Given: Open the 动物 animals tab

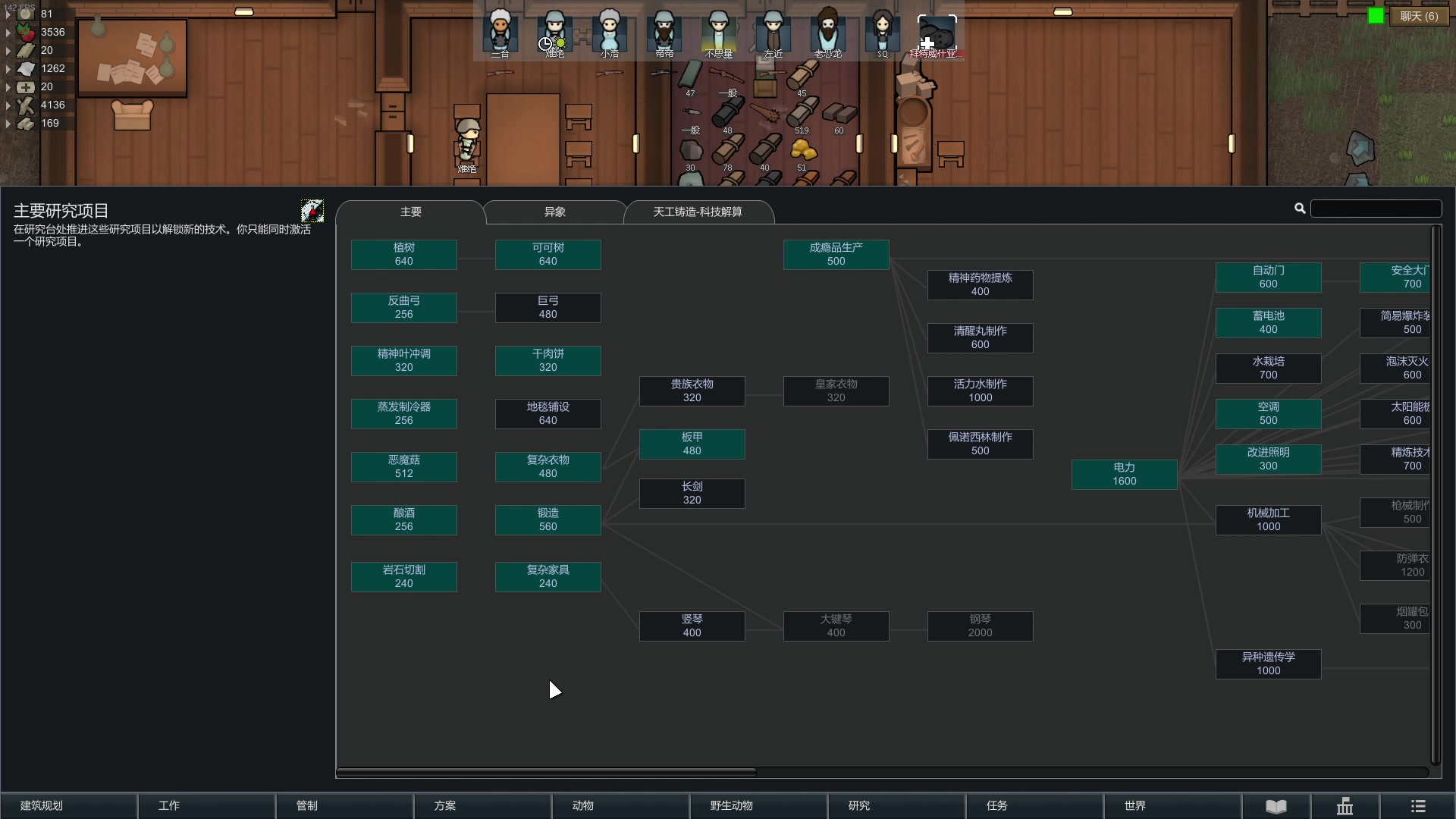Looking at the screenshot, I should point(621,805).
